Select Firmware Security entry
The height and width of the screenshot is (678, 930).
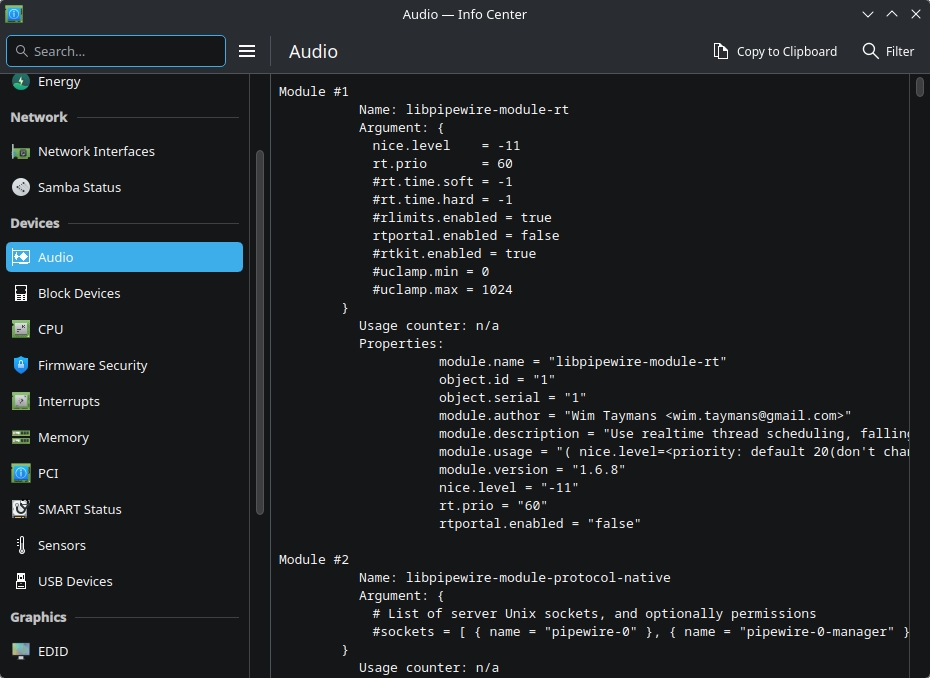coord(125,365)
